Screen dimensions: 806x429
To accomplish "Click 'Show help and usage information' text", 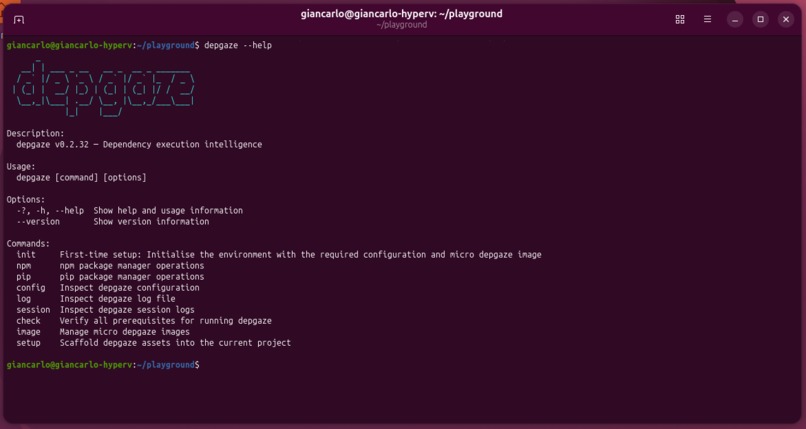I will (x=168, y=210).
